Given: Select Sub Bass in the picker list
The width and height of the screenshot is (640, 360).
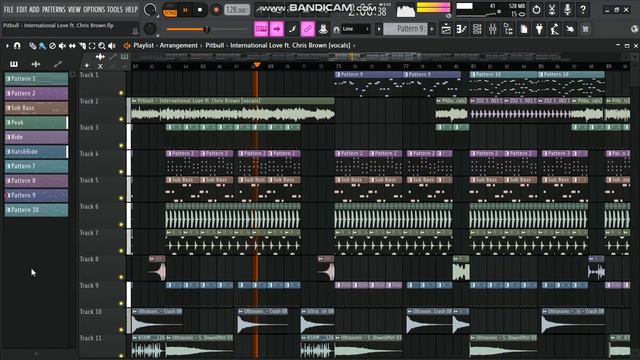Looking at the screenshot, I should pos(36,108).
